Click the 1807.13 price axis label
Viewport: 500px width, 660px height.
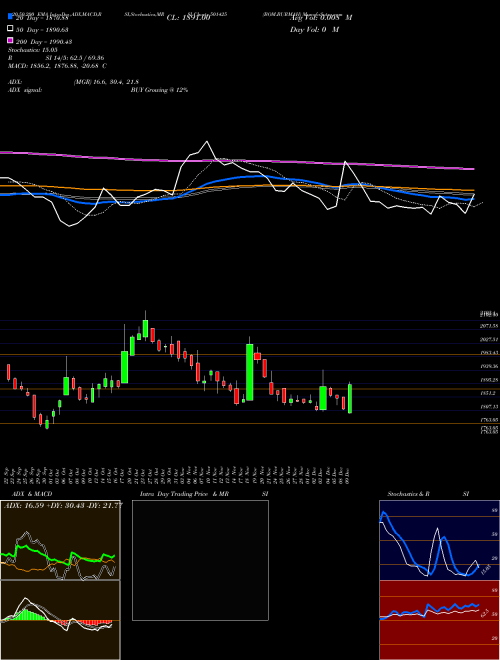point(489,407)
